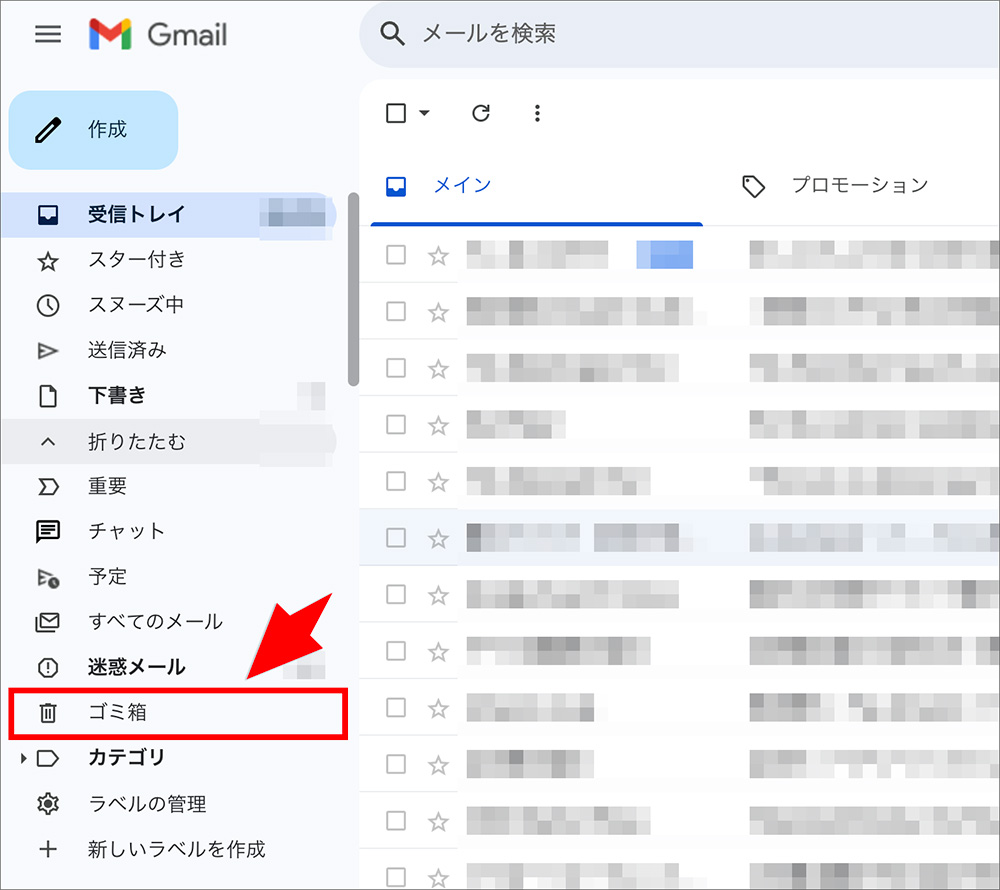The image size is (1000, 890).
Task: Open the more options (three dots) icon
Action: point(537,113)
